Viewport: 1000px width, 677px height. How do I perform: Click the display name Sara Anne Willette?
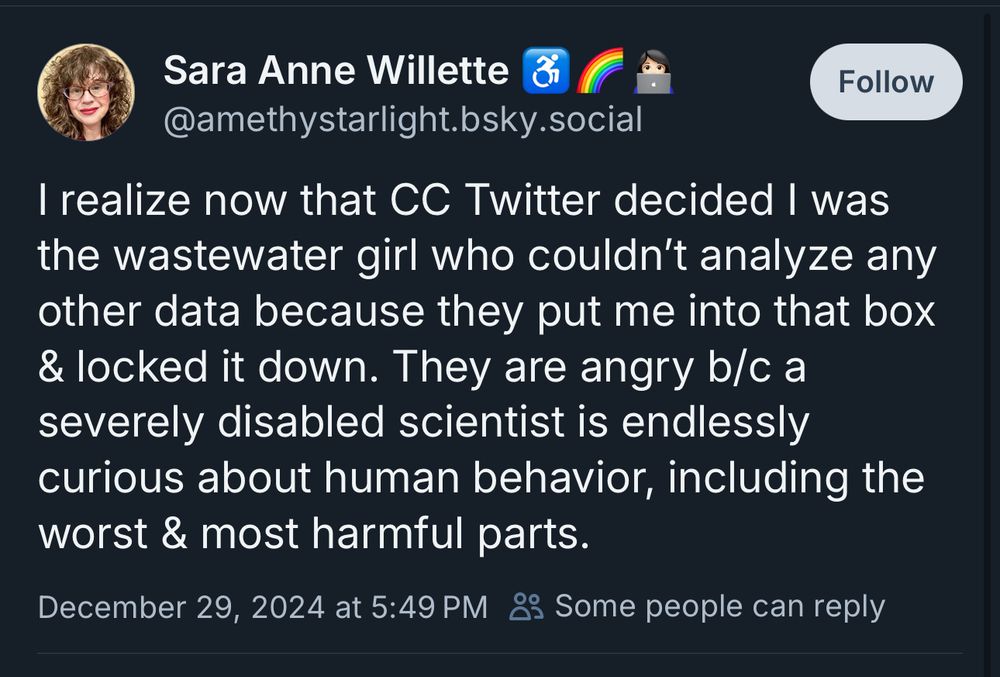click(x=336, y=70)
